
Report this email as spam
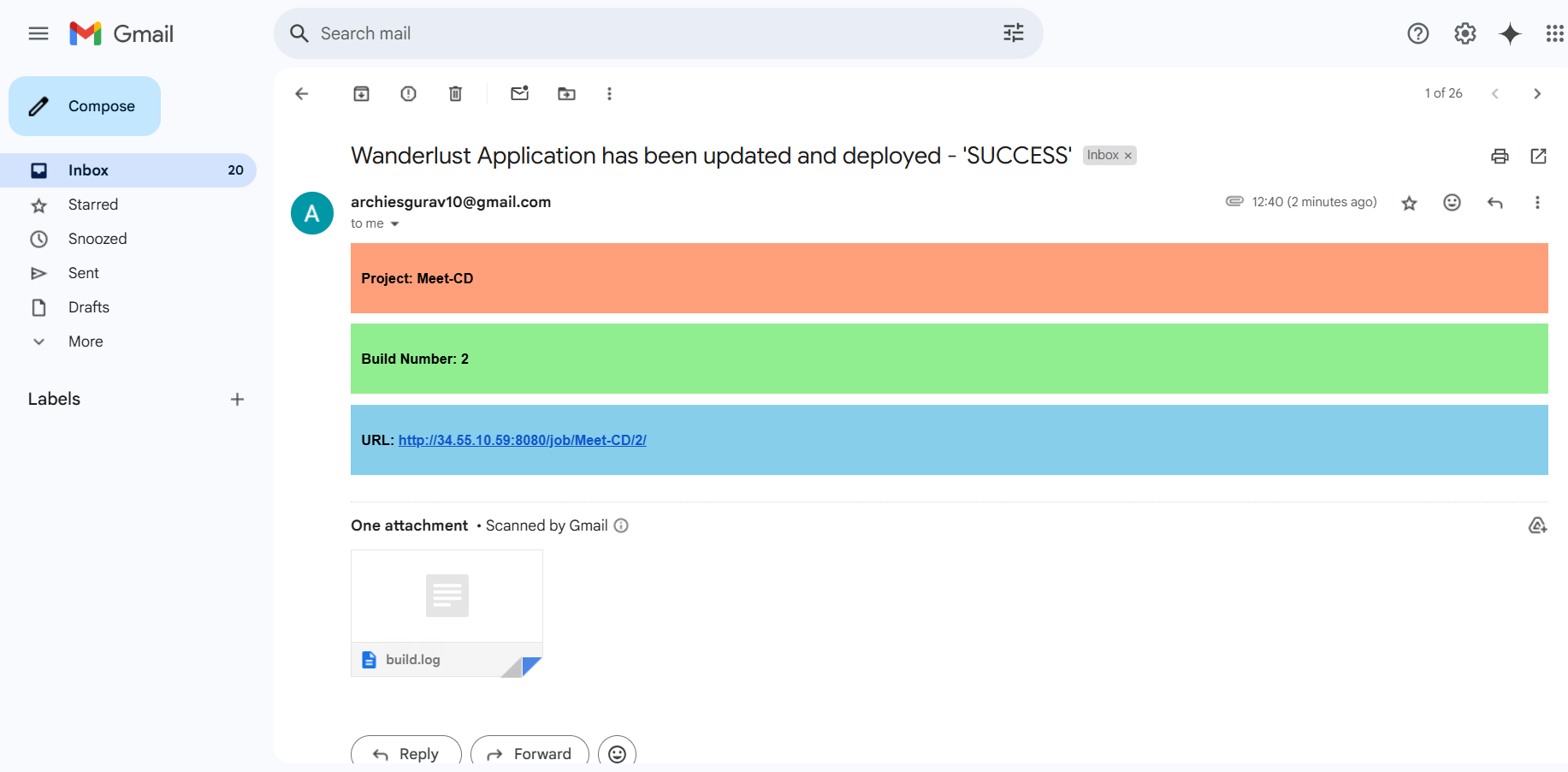tap(409, 93)
